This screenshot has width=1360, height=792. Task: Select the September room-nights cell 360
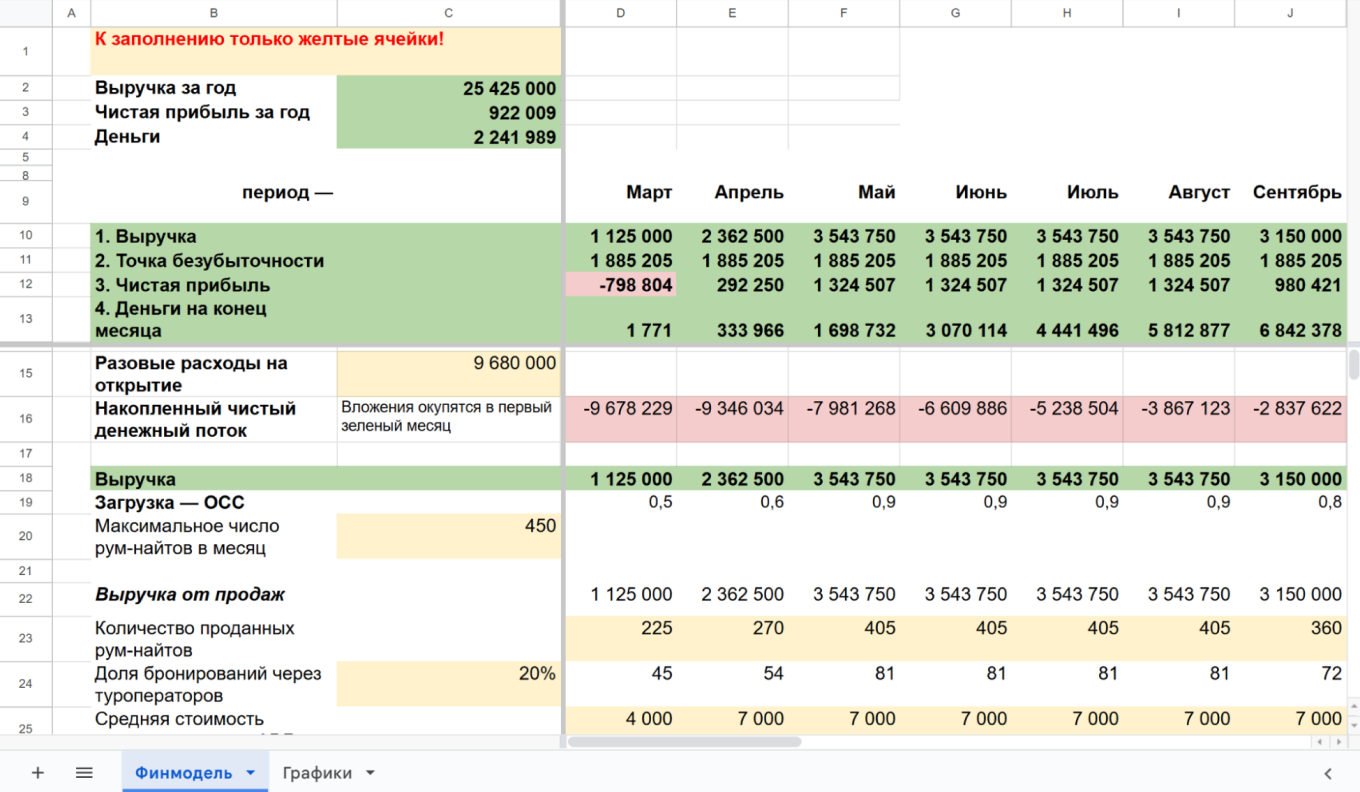(x=1290, y=639)
